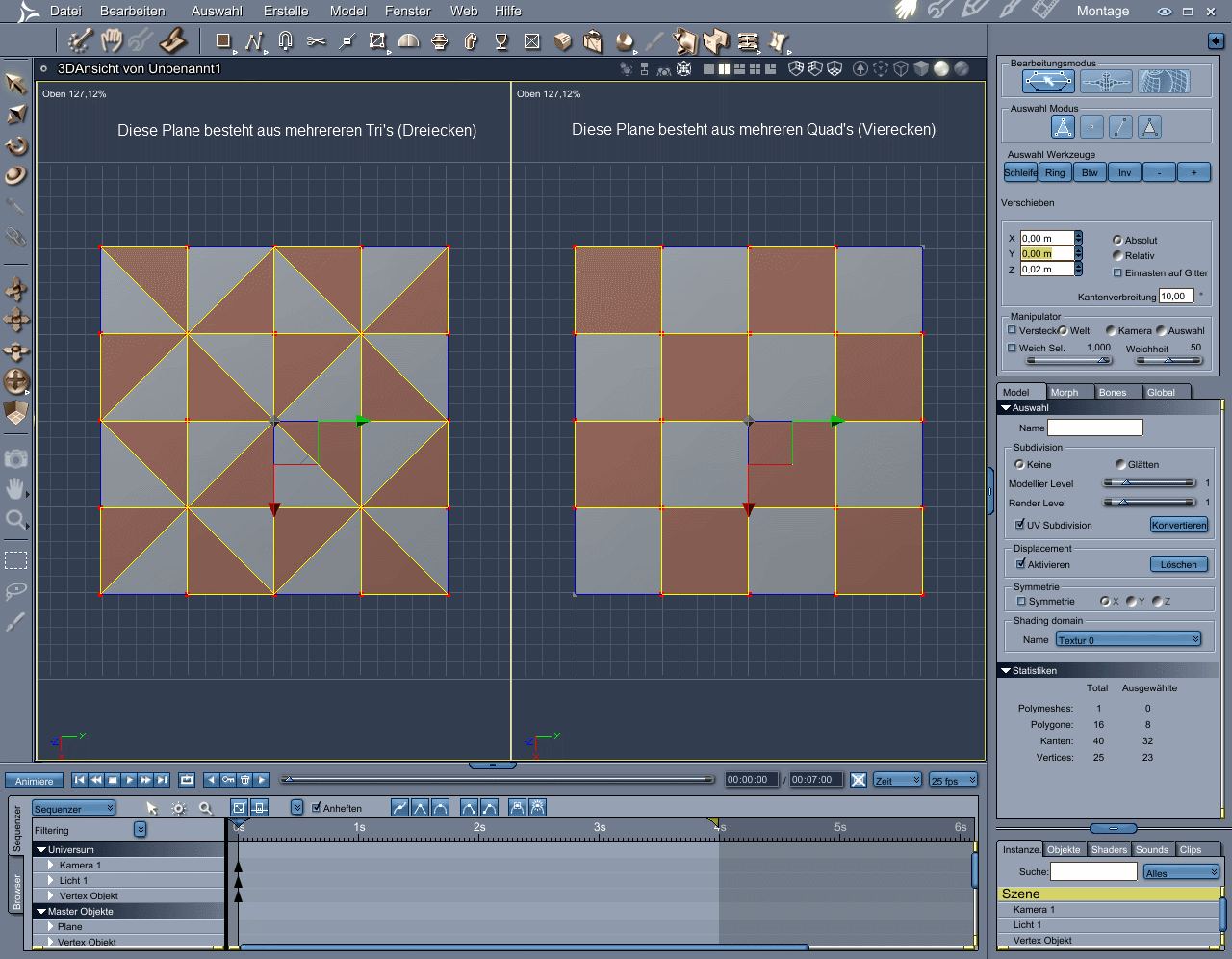
Task: Delete keyframe with the trash icon
Action: [x=244, y=780]
